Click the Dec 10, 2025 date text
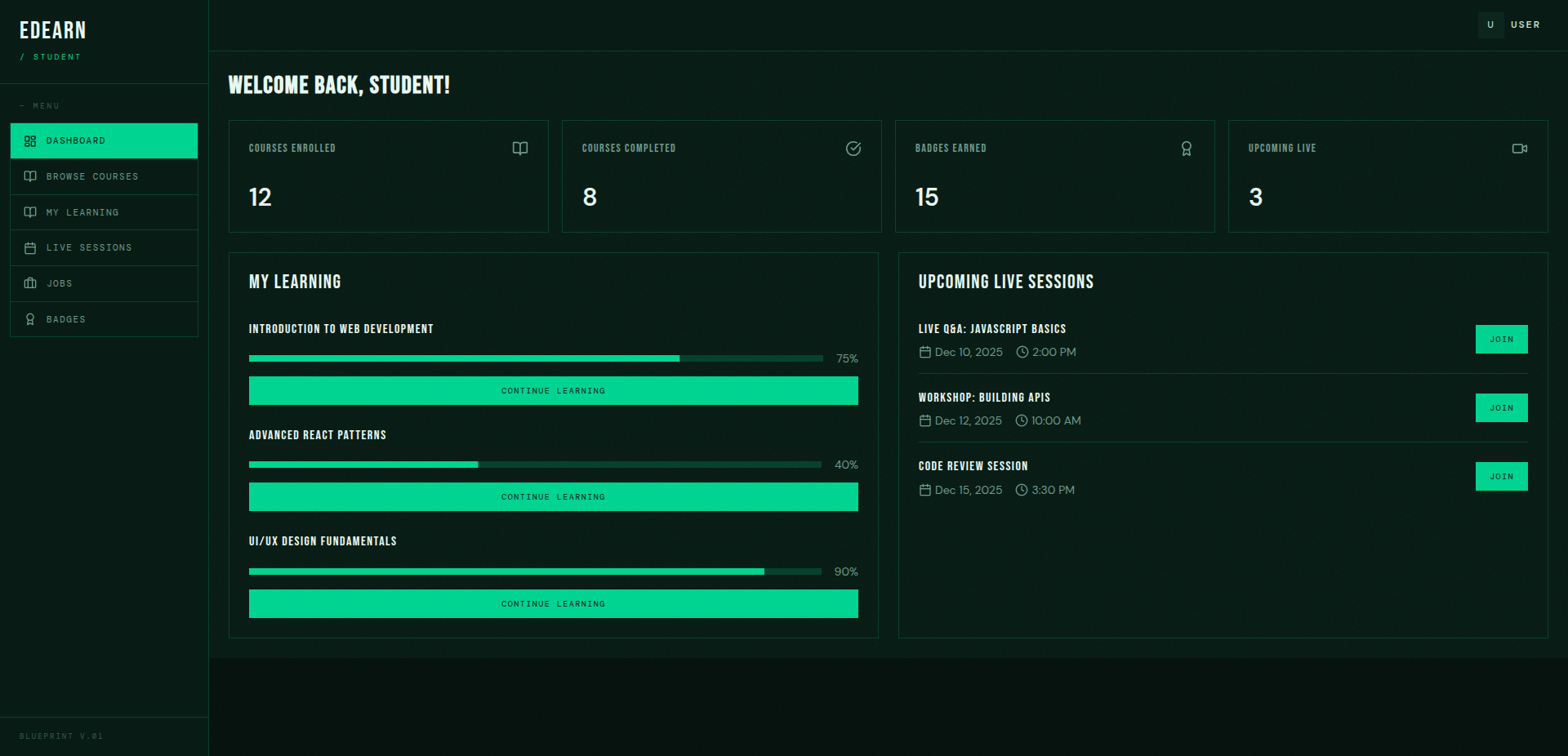The image size is (1568, 756). pos(969,352)
